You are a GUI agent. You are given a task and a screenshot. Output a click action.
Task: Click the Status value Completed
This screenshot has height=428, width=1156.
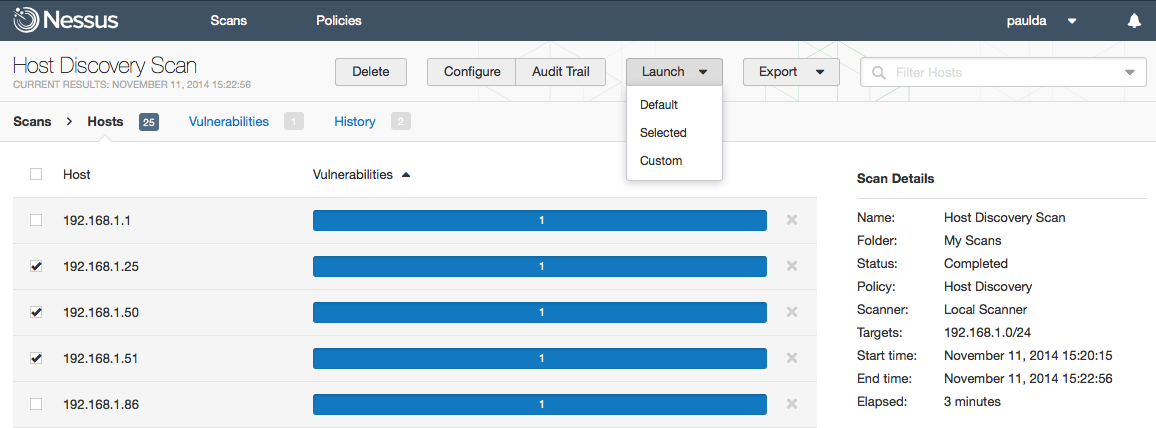click(975, 264)
